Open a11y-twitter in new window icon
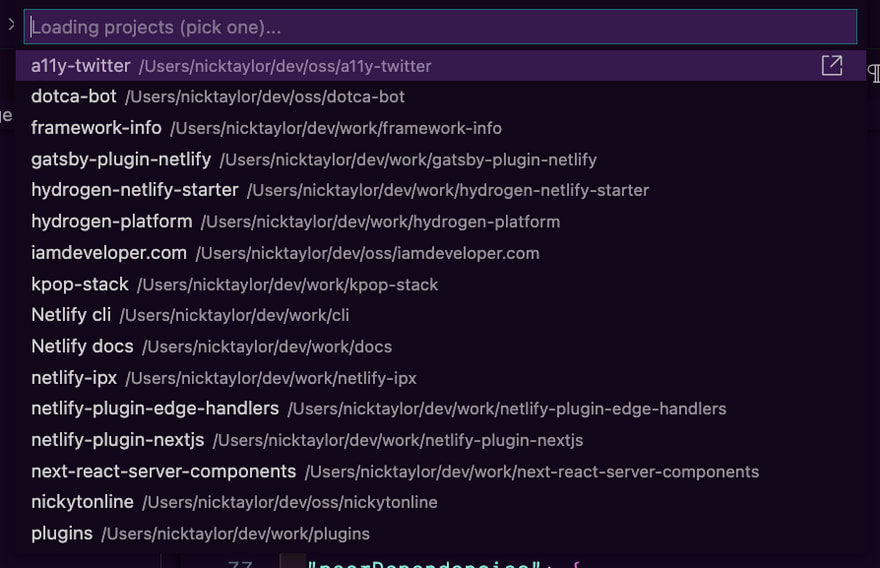The image size is (880, 568). pyautogui.click(x=832, y=66)
